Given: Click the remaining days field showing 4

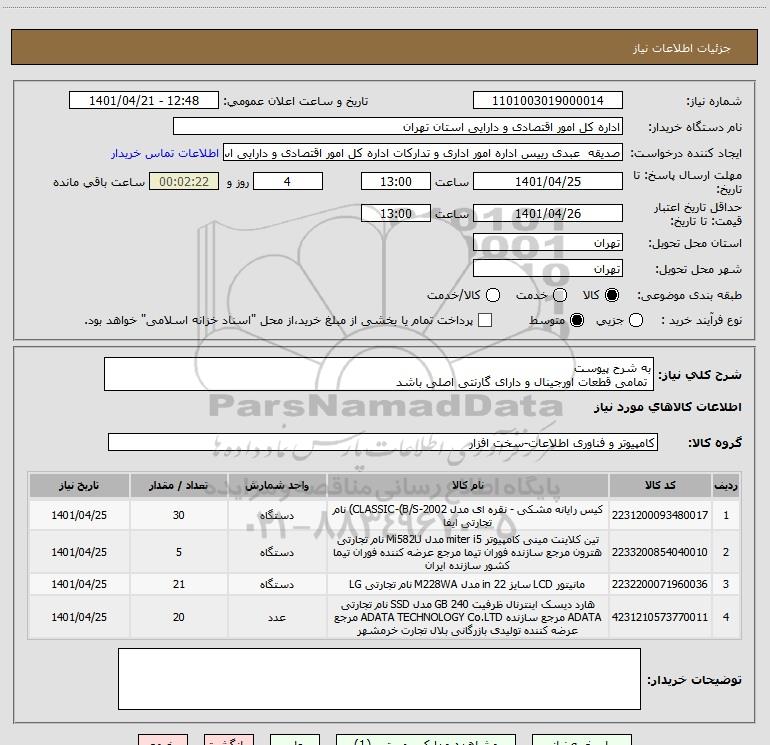Looking at the screenshot, I should (x=288, y=181).
